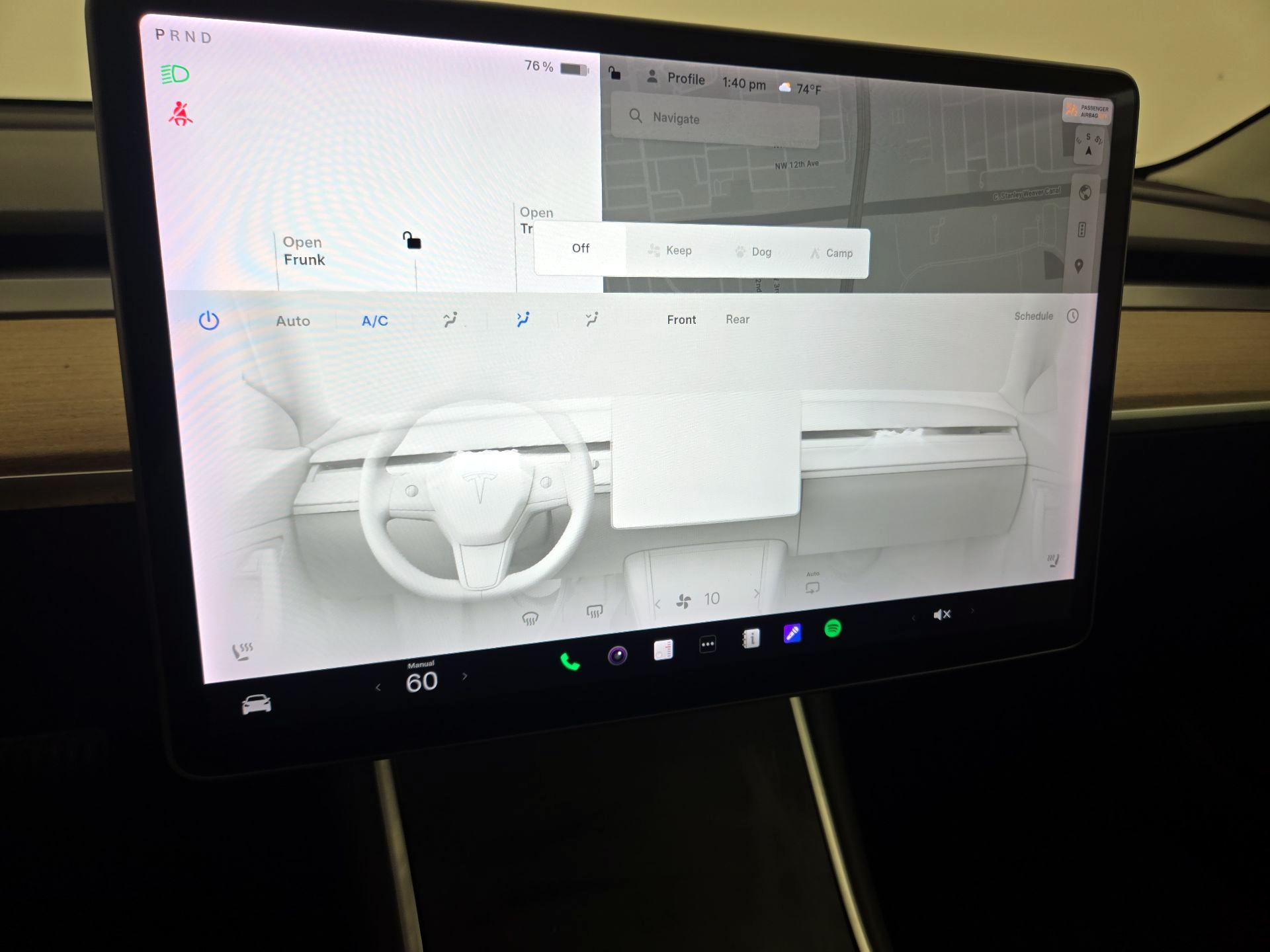
Task: Toggle Auto climate mode
Action: click(x=292, y=321)
